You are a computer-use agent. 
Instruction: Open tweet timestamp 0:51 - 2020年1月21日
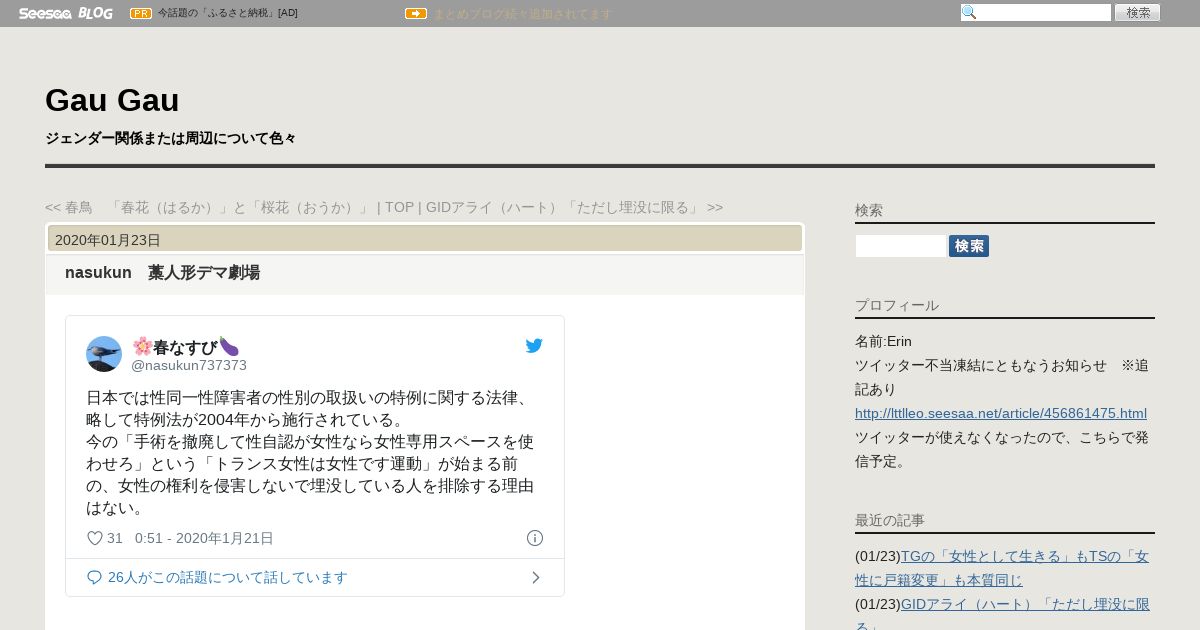[x=204, y=538]
